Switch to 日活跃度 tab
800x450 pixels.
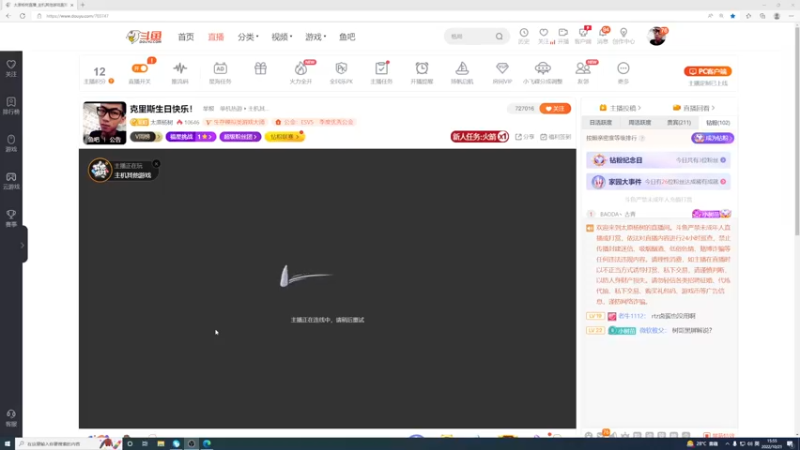click(x=601, y=122)
